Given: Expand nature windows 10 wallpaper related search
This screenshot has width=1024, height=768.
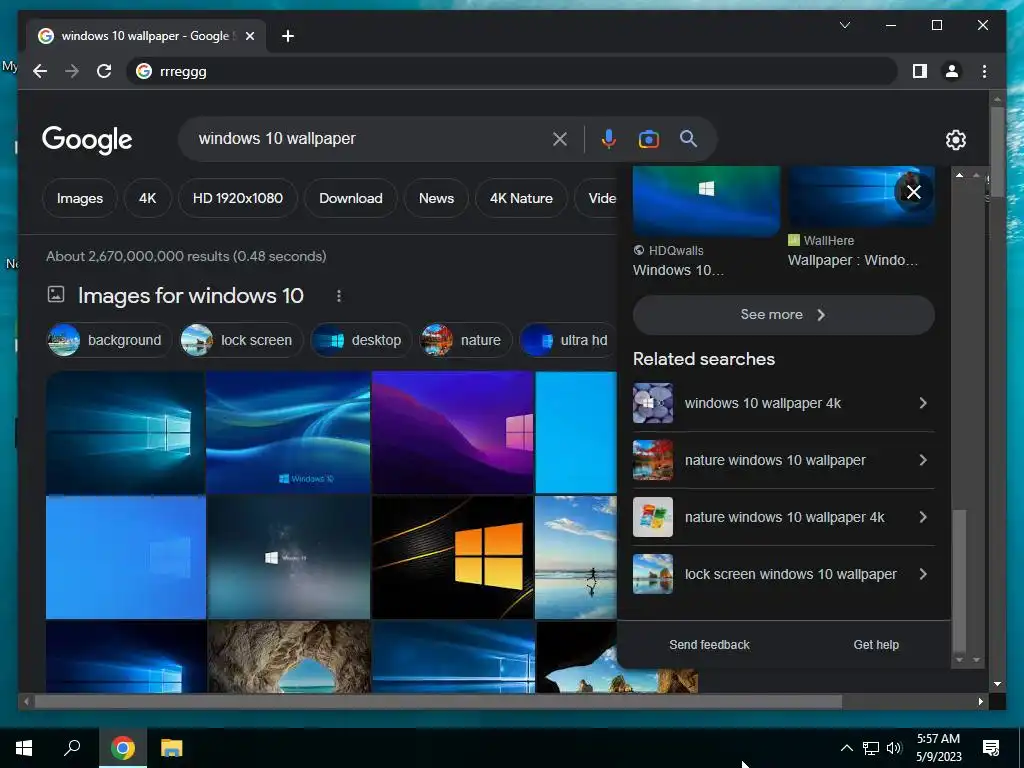Looking at the screenshot, I should coord(783,460).
